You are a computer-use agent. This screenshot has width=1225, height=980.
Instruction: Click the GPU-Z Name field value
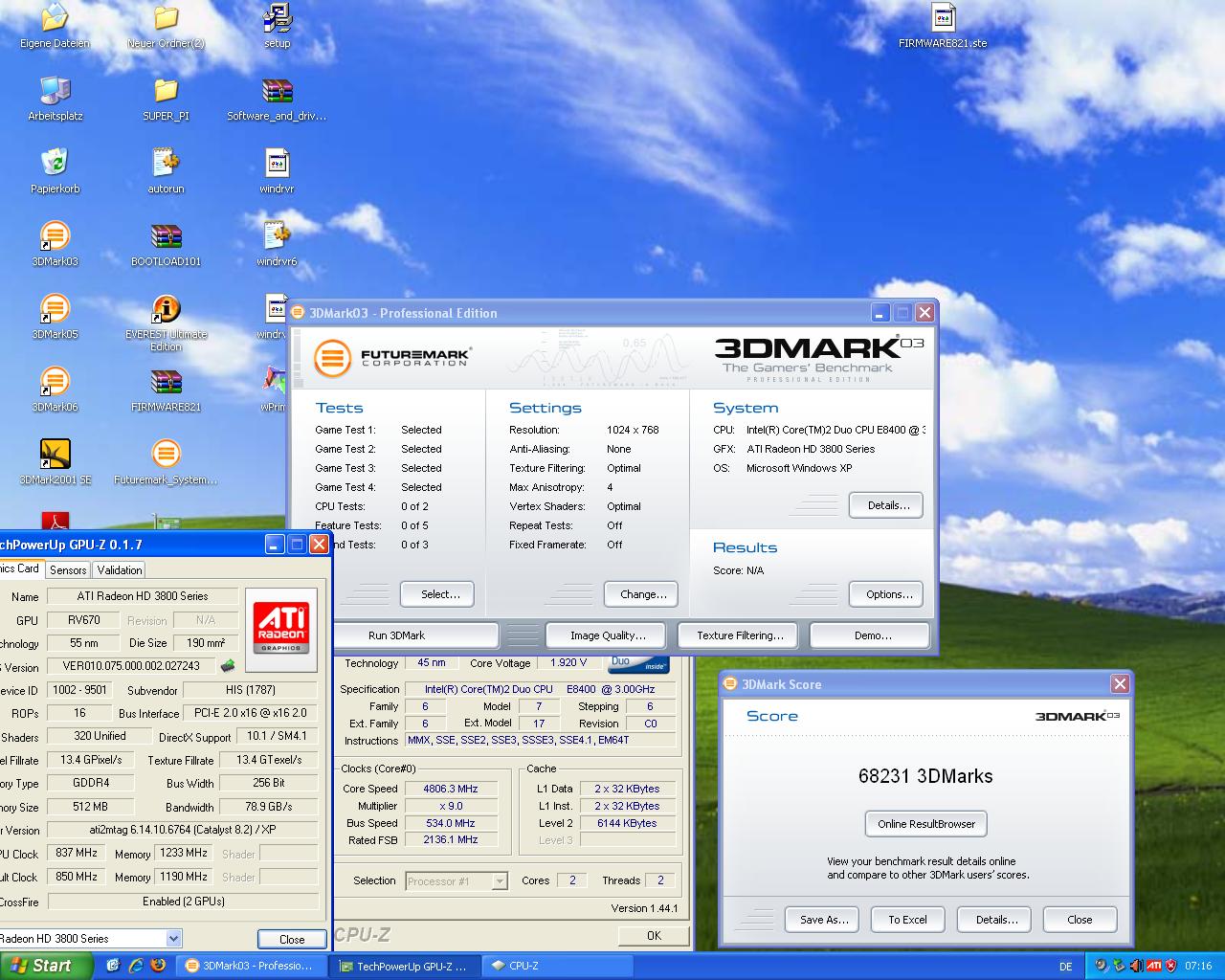pyautogui.click(x=143, y=596)
